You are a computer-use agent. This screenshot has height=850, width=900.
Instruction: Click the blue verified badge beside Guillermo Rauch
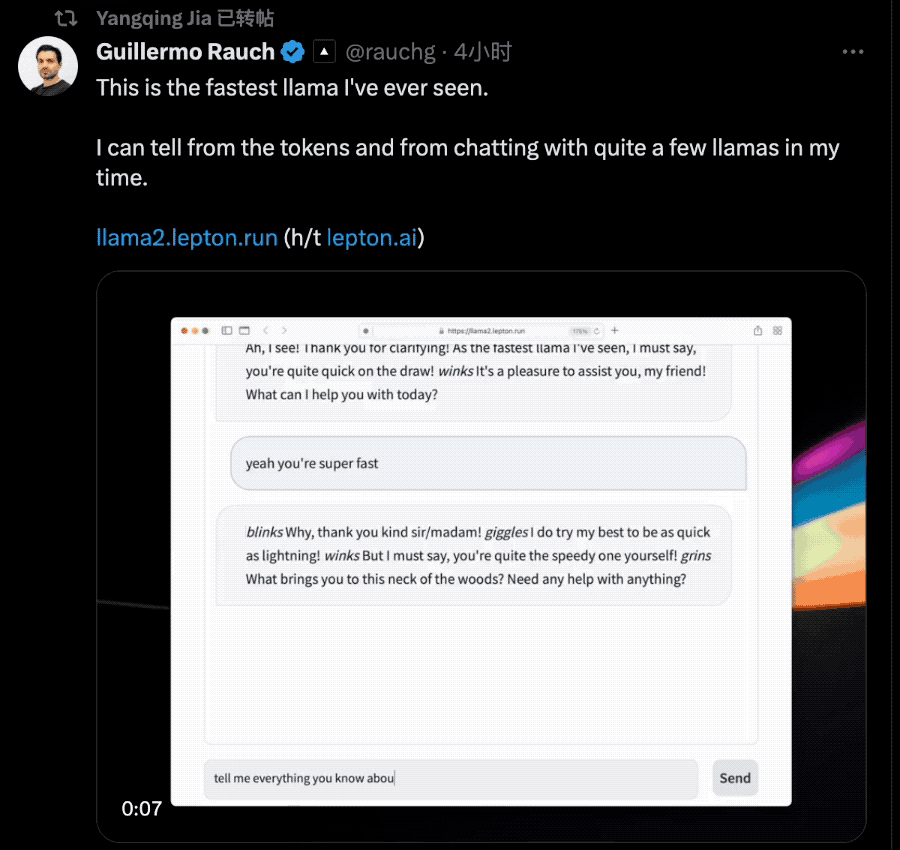(292, 51)
